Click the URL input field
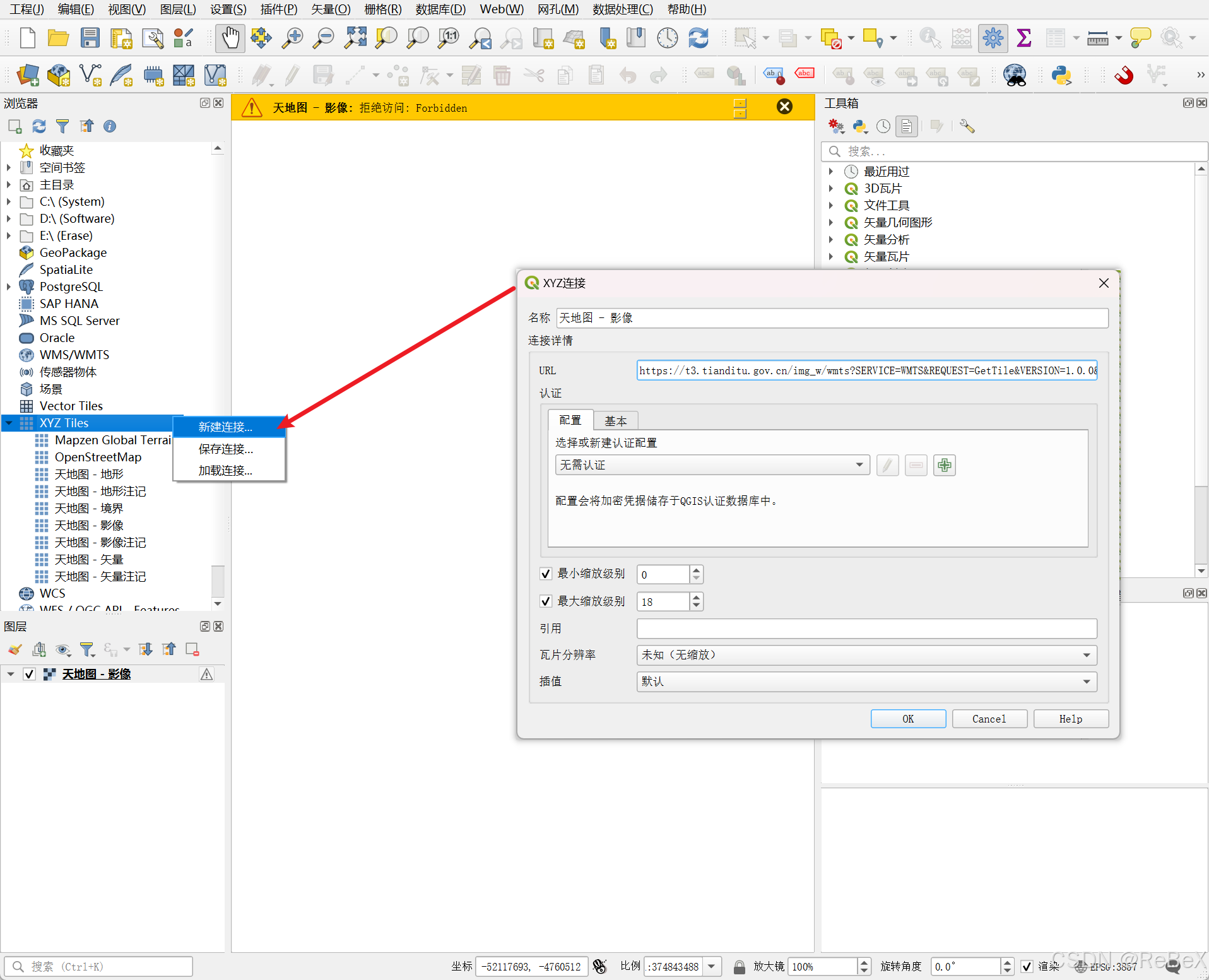The height and width of the screenshot is (980, 1209). (x=867, y=370)
